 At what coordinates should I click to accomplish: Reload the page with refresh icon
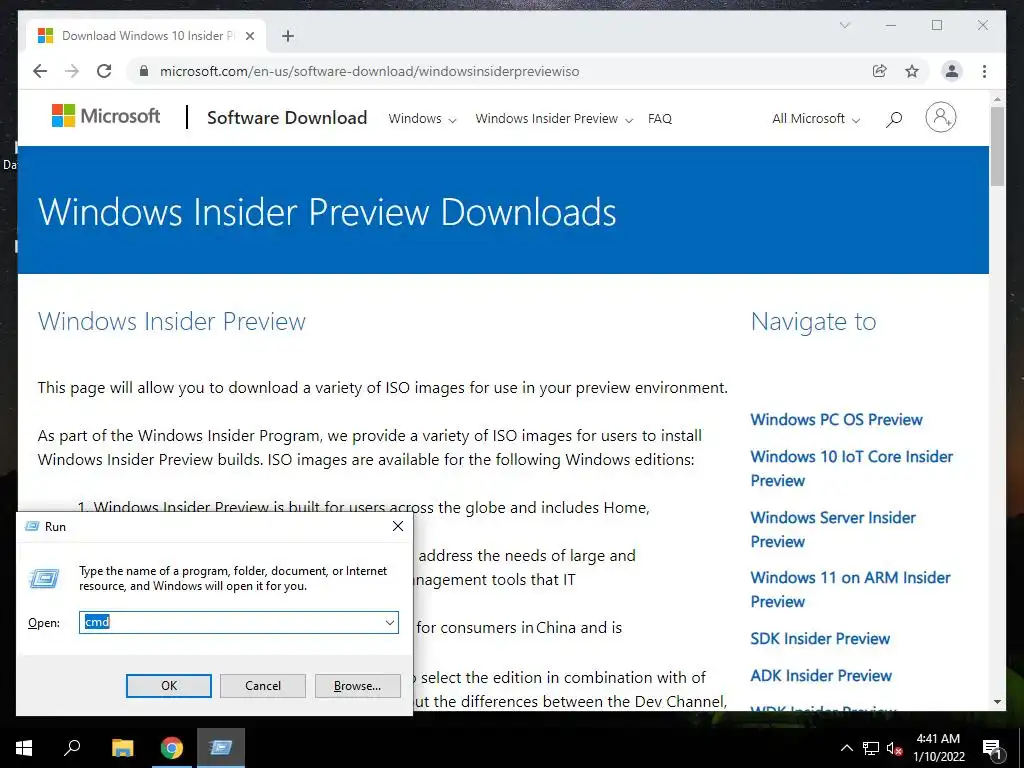104,71
